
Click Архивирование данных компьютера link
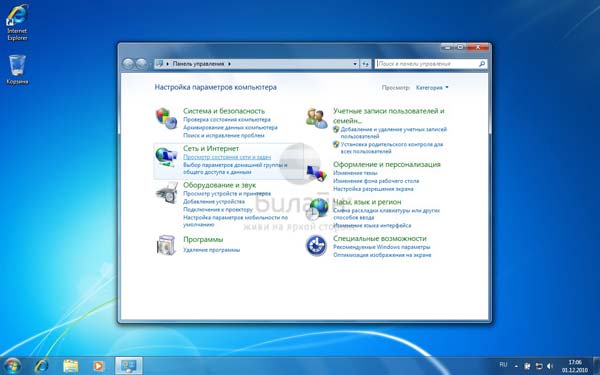(x=230, y=127)
